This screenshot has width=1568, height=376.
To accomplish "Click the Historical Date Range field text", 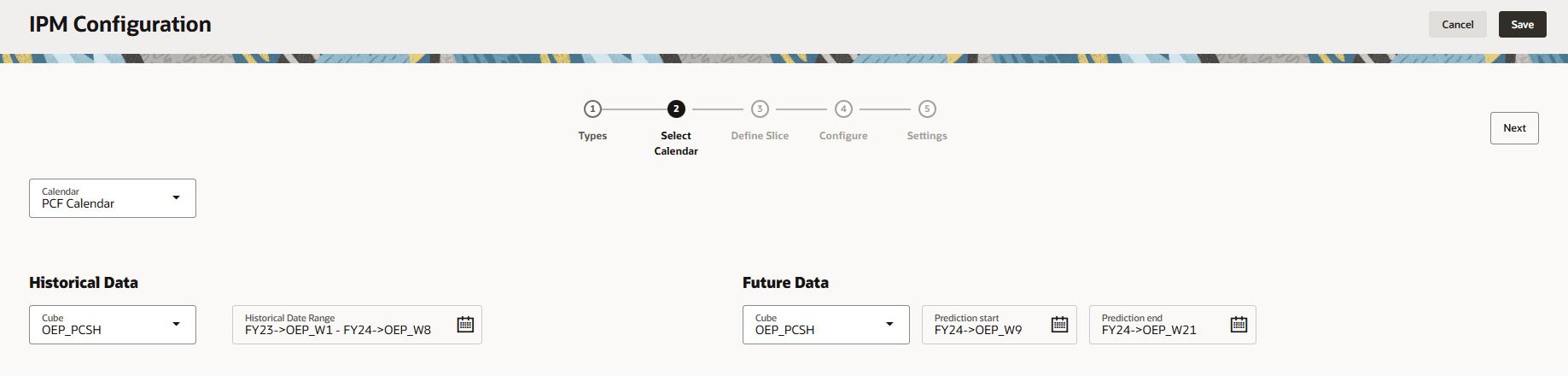I will coord(338,330).
